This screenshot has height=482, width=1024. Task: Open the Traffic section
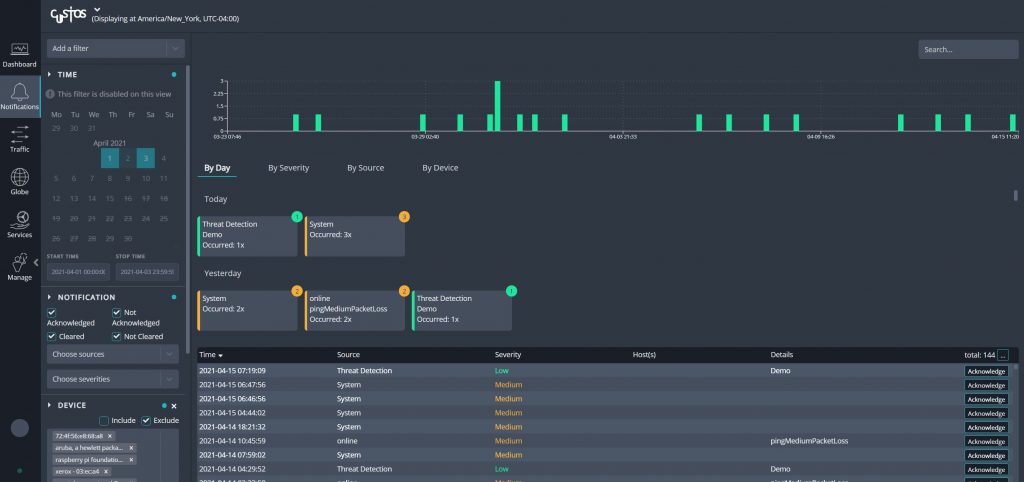[x=19, y=138]
